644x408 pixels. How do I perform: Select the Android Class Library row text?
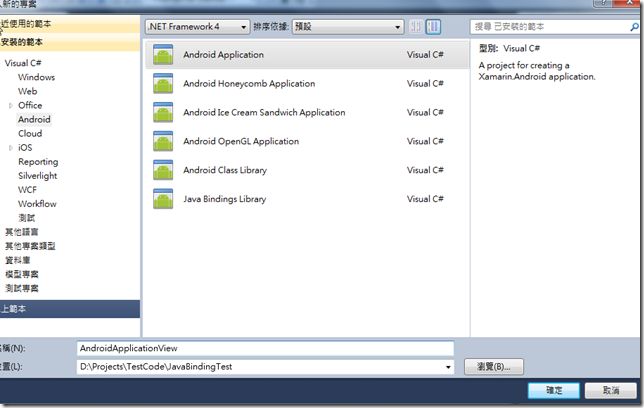[225, 170]
